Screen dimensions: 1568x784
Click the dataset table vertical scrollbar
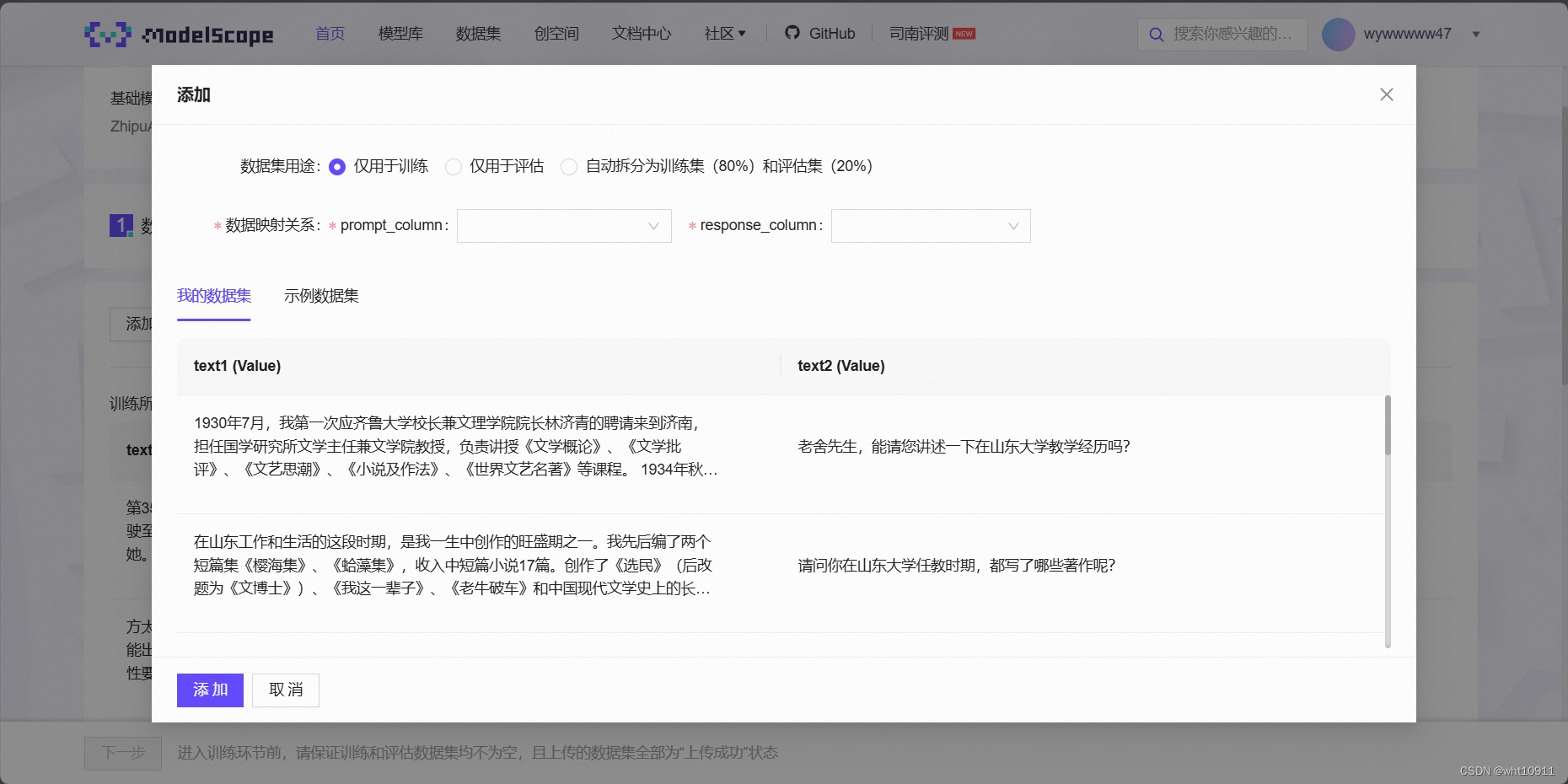click(x=1388, y=426)
